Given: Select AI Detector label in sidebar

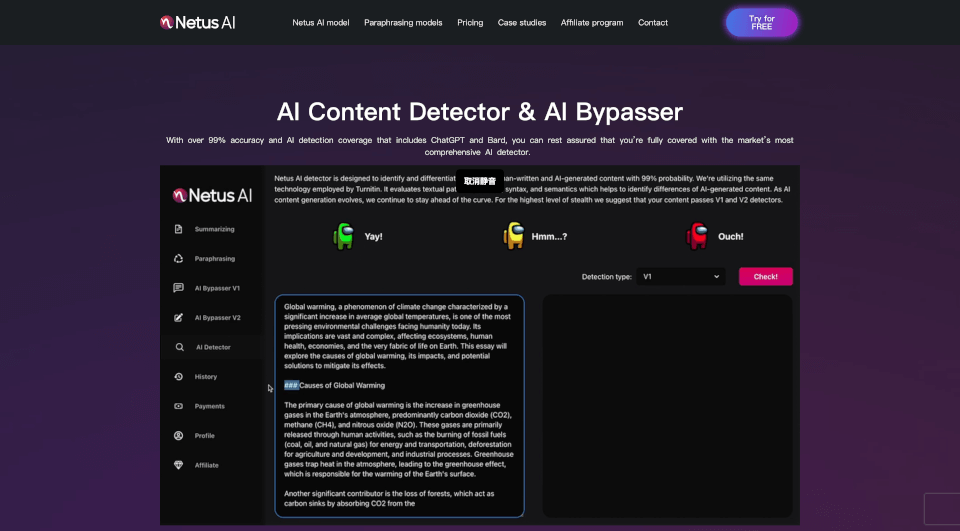Looking at the screenshot, I should click(x=213, y=347).
